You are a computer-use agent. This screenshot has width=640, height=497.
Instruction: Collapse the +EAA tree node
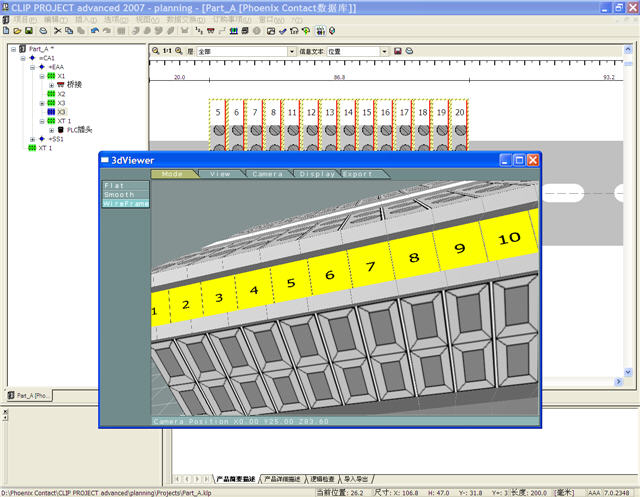click(32, 67)
